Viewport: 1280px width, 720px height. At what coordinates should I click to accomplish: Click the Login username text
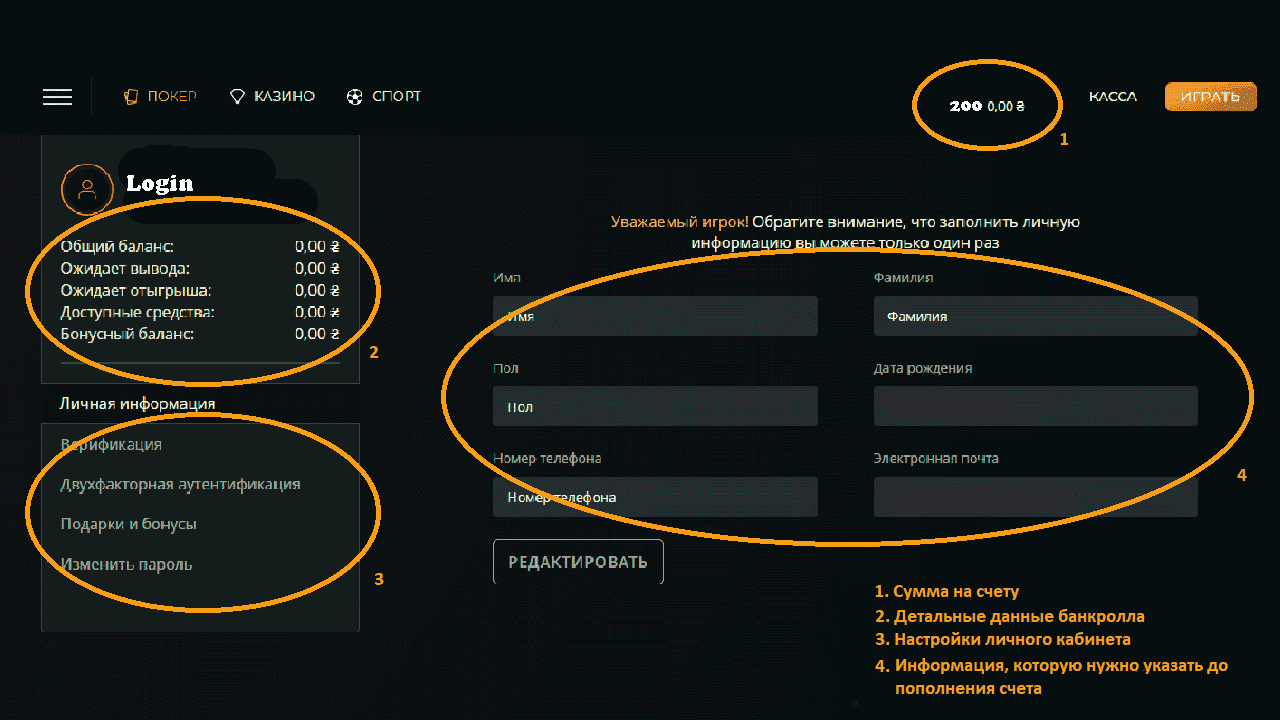160,183
